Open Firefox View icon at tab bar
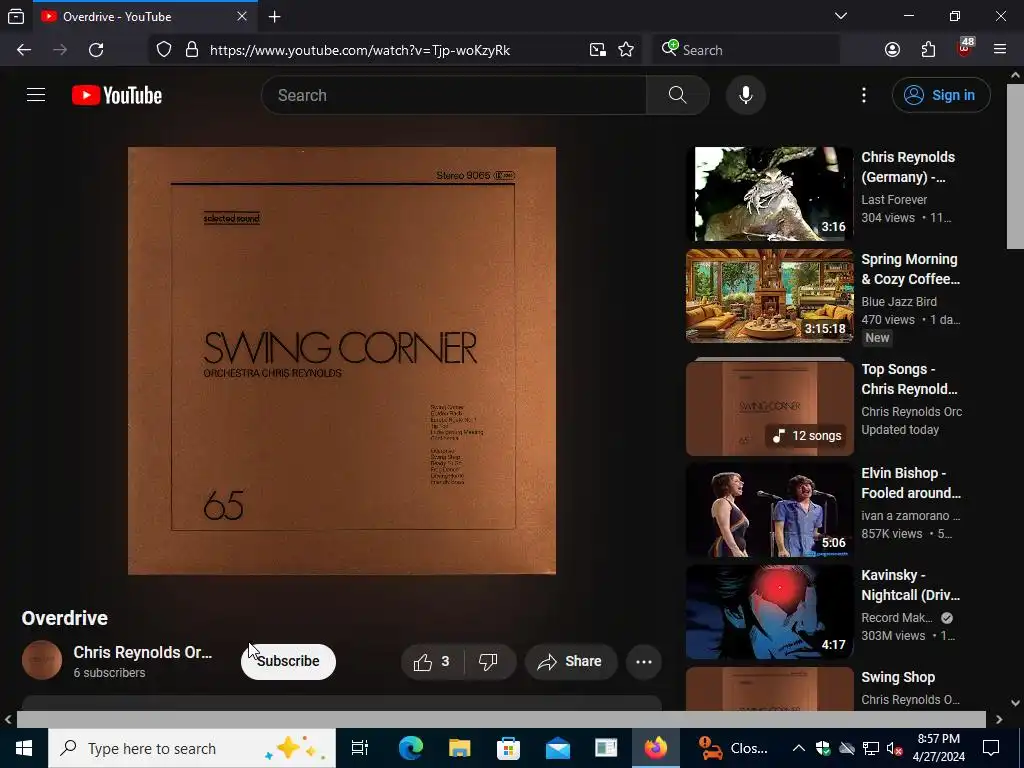Screen dimensions: 1024x768 [x=16, y=17]
